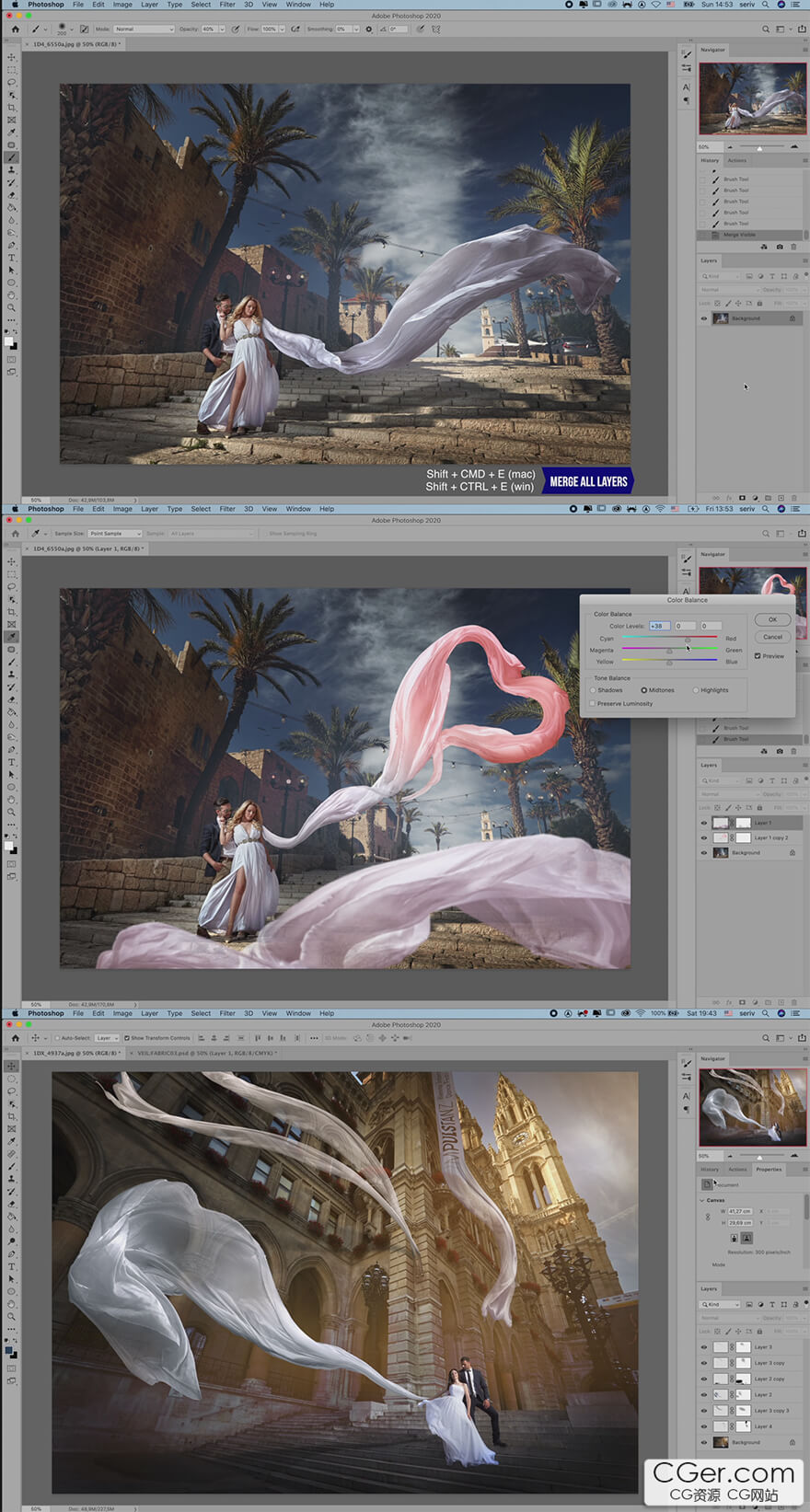810x1512 pixels.
Task: Open Sample Size dropdown showing Point Sample
Action: coord(114,534)
